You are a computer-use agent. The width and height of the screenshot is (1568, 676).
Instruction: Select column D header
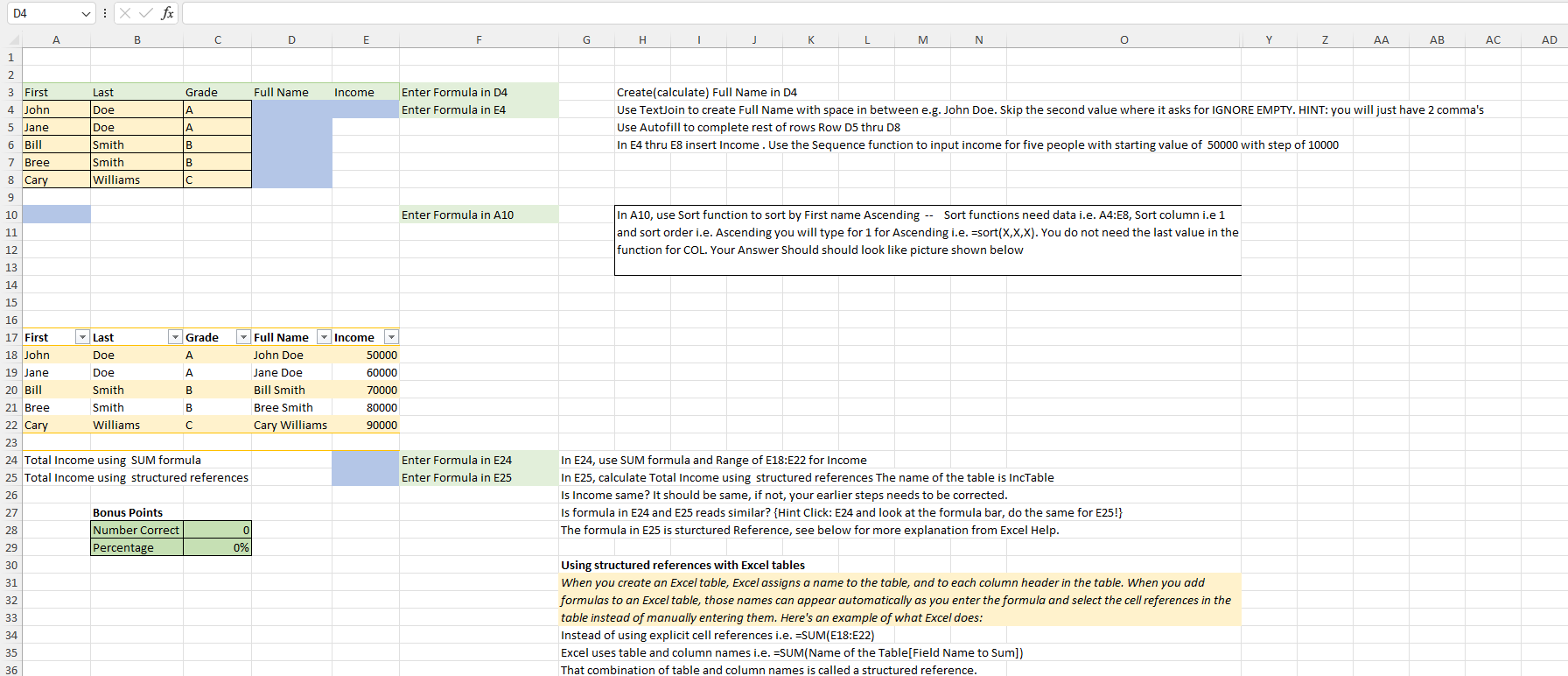click(x=291, y=39)
